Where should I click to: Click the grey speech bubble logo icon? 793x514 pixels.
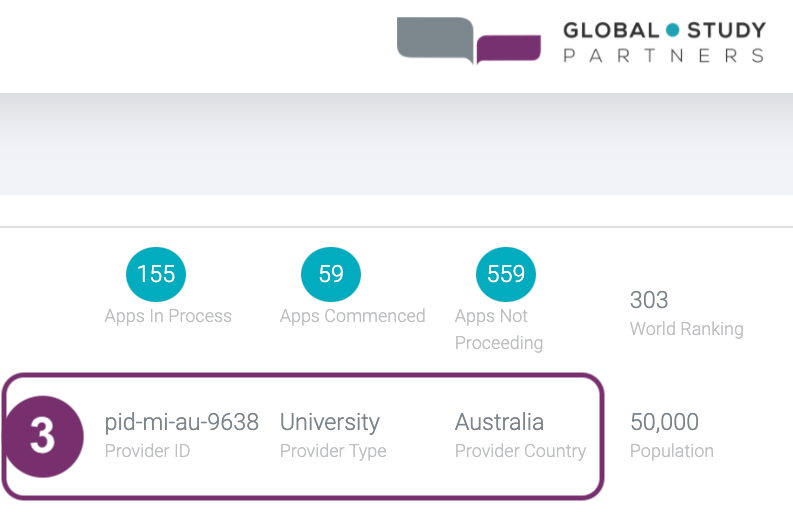click(x=435, y=39)
